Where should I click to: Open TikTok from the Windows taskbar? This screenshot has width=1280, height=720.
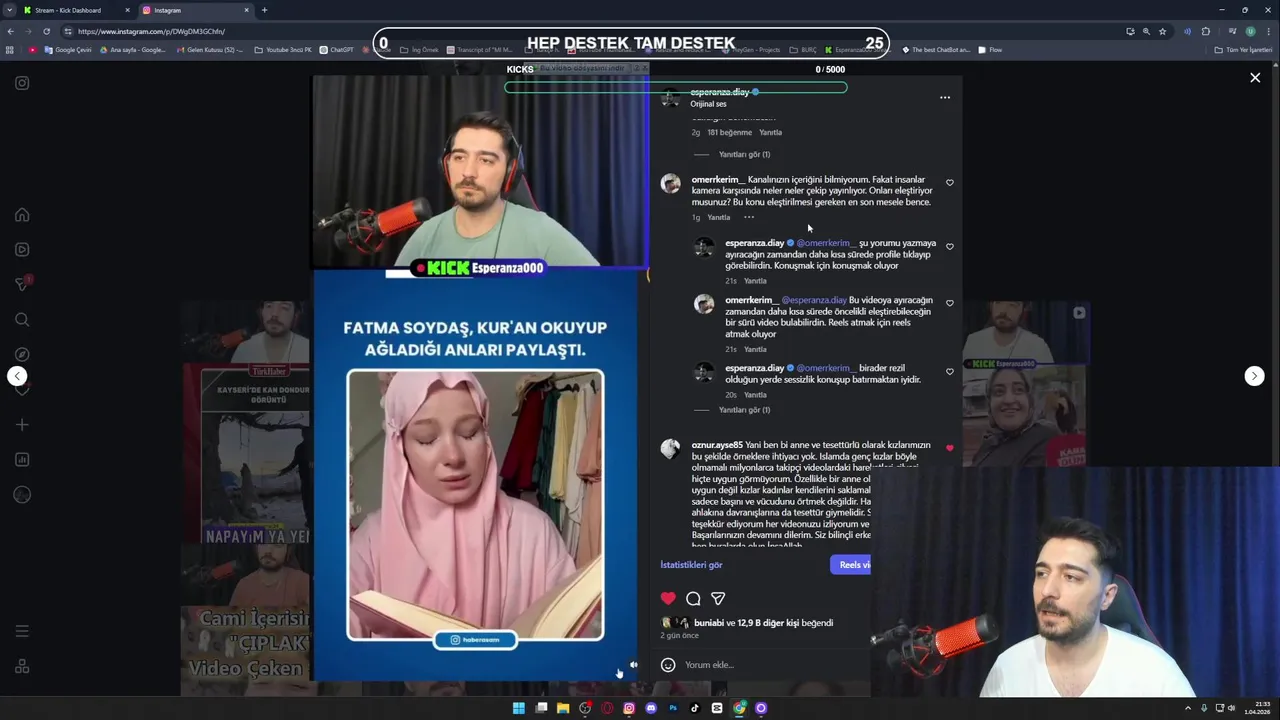point(695,708)
